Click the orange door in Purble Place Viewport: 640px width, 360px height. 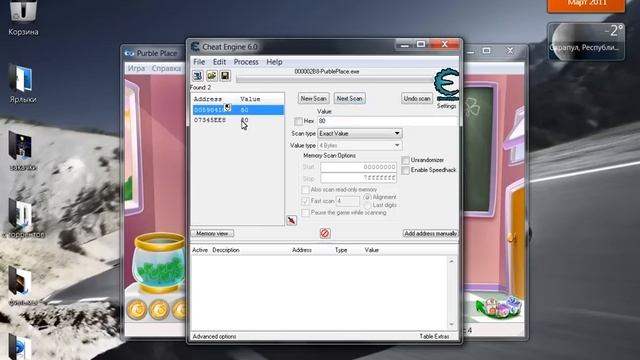pyautogui.click(x=516, y=241)
